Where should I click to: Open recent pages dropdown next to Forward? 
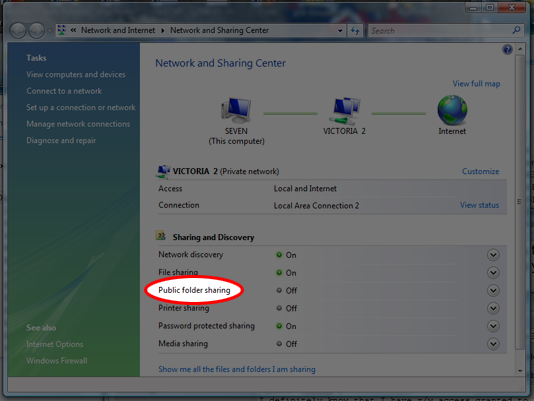point(50,31)
